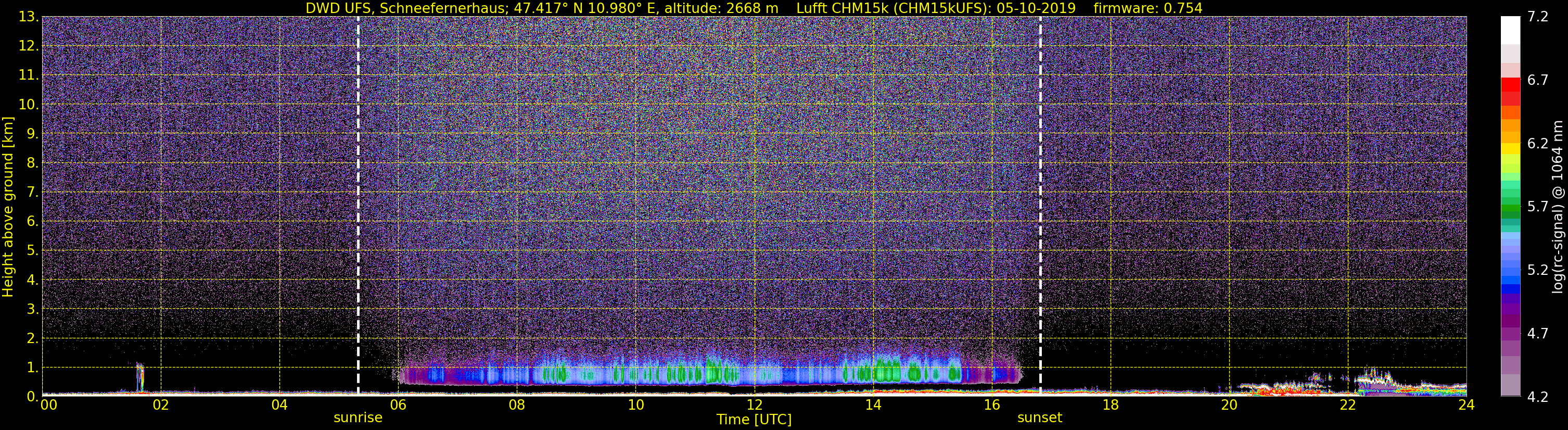Click the y-axis tick label '1.'
Viewport: 1568px width, 430px height.
[32, 367]
